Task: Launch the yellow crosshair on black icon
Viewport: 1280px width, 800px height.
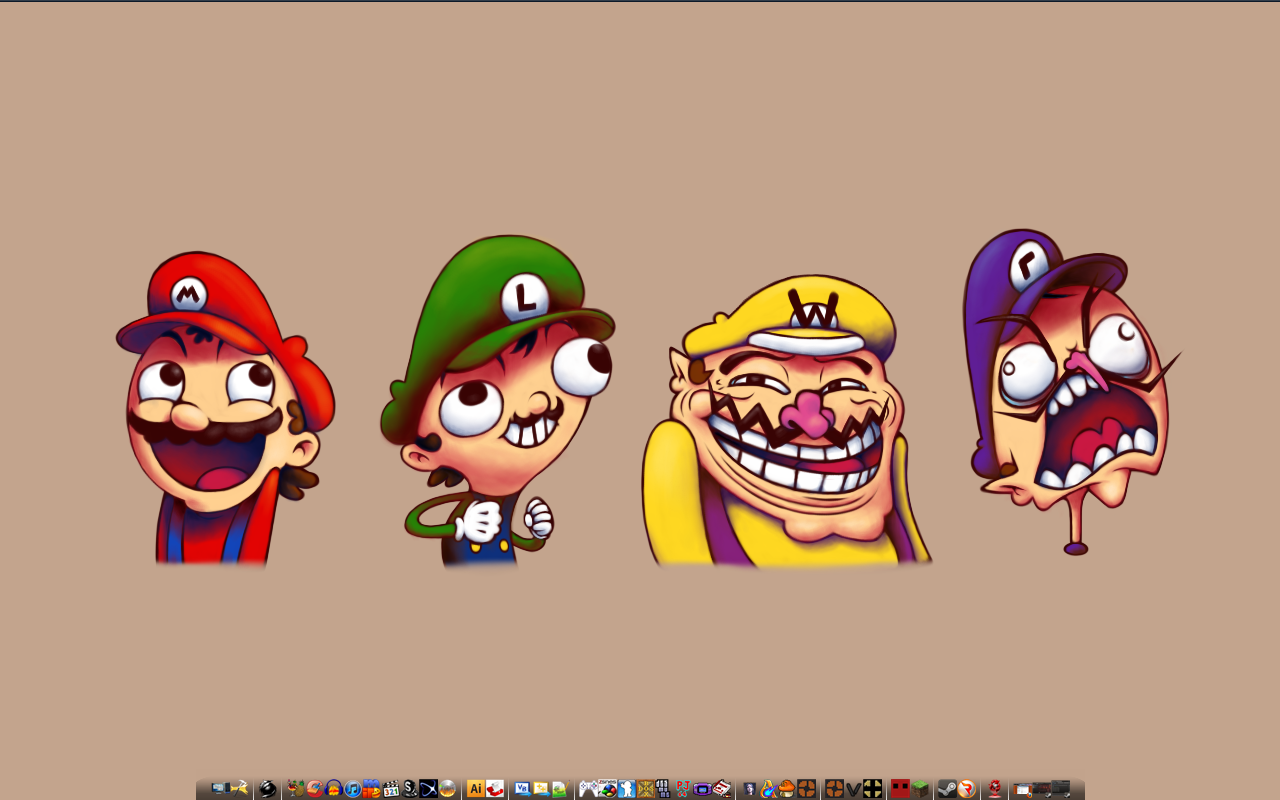Action: 872,788
